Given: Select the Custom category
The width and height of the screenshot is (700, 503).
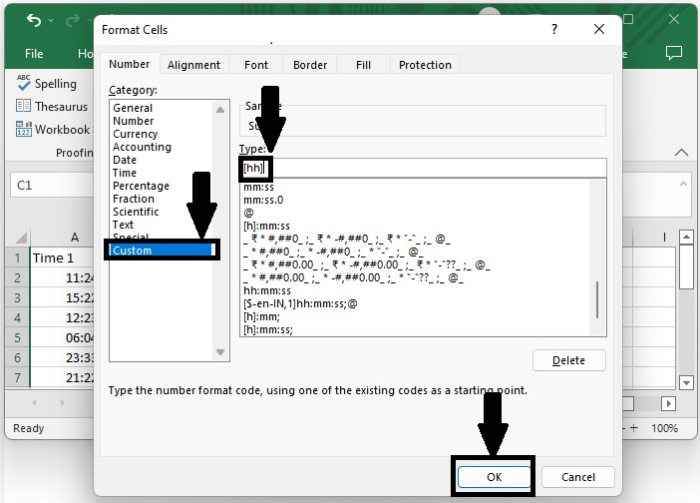Looking at the screenshot, I should tap(162, 250).
